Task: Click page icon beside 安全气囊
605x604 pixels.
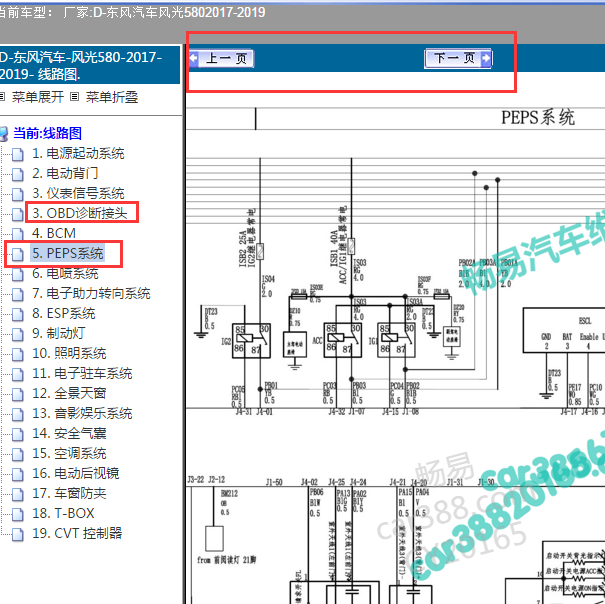Action: pos(17,435)
